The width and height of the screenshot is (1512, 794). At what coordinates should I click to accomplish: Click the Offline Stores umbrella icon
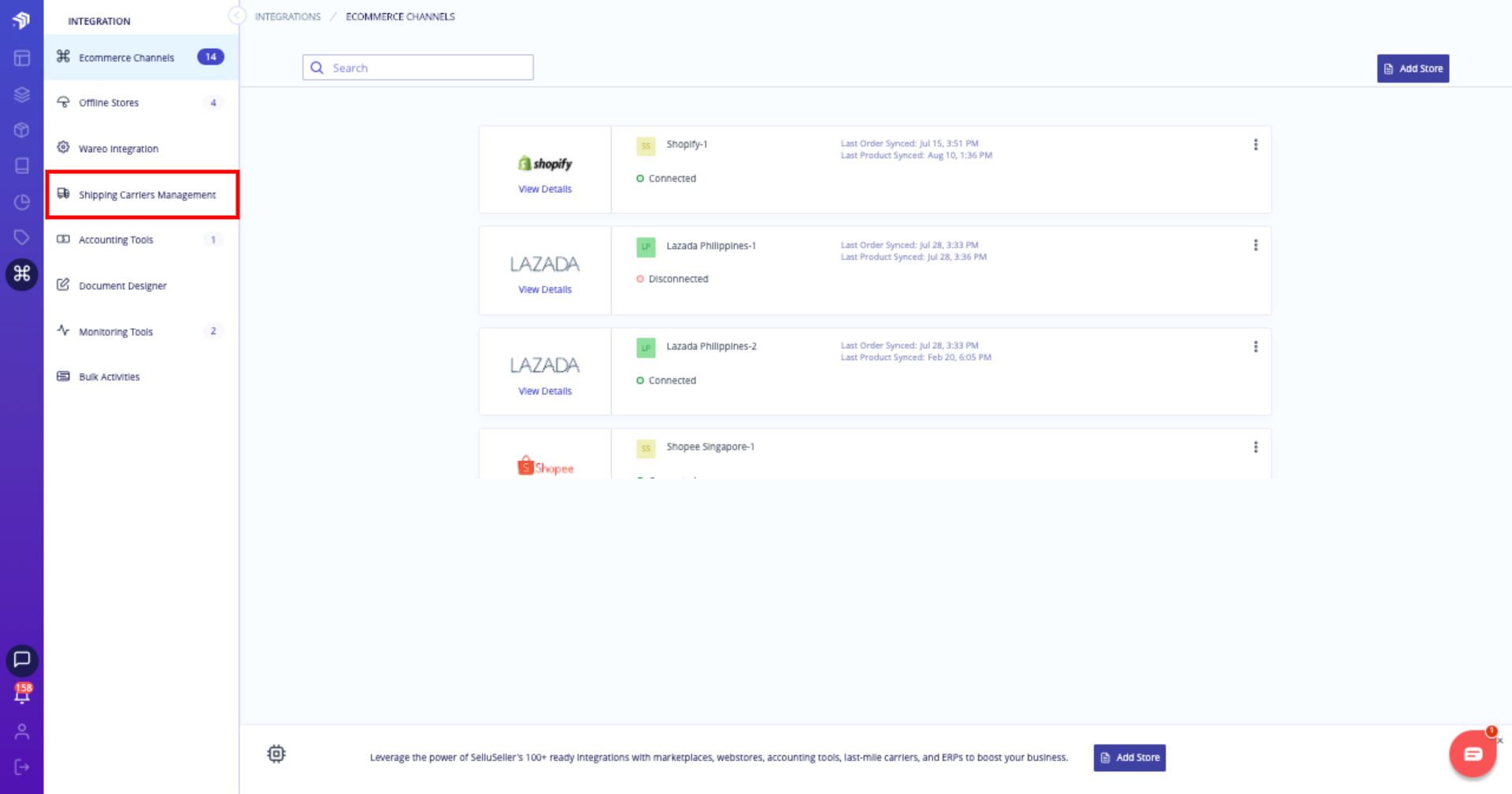(x=63, y=102)
